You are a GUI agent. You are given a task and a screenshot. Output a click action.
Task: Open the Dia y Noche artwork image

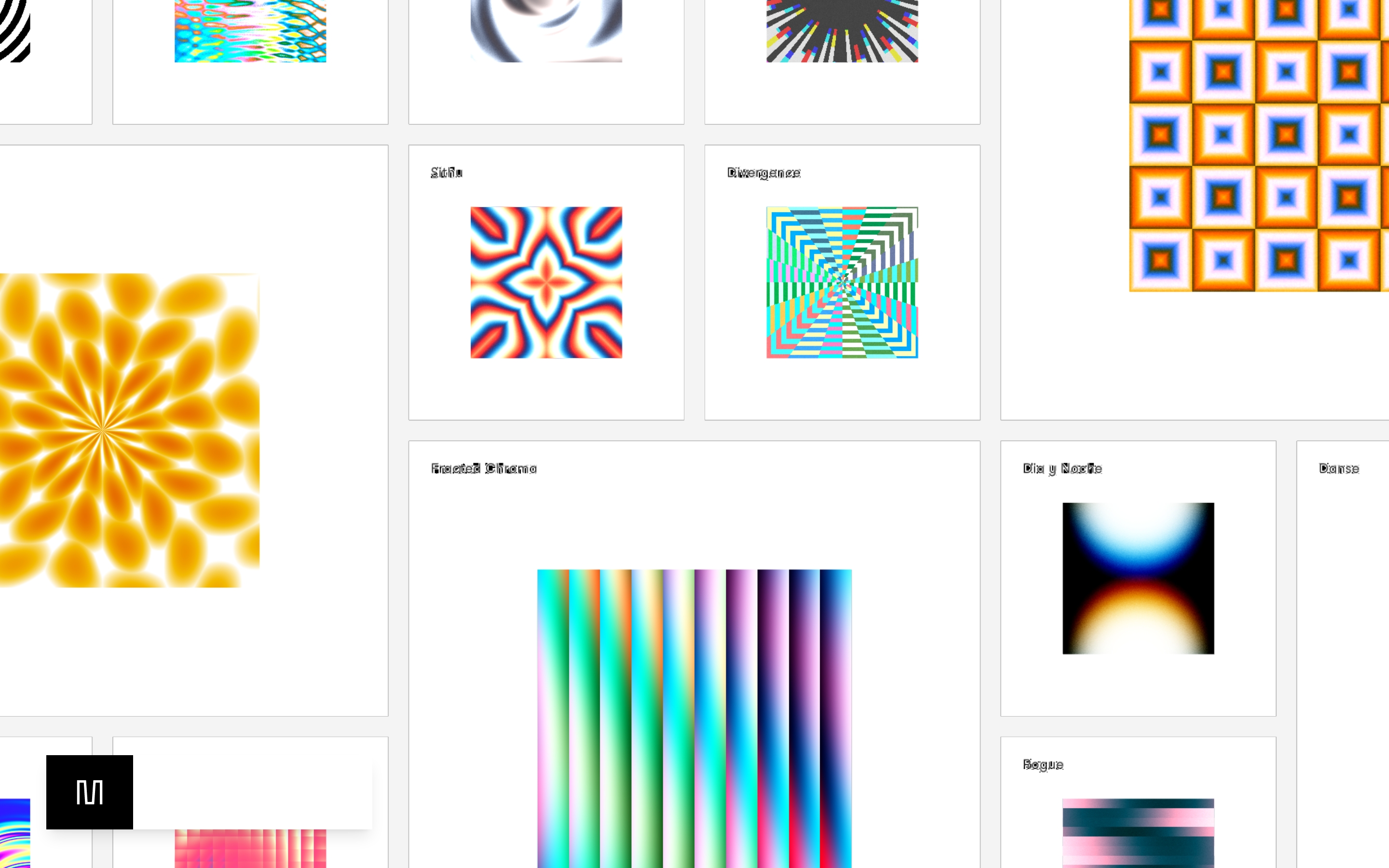click(x=1138, y=578)
